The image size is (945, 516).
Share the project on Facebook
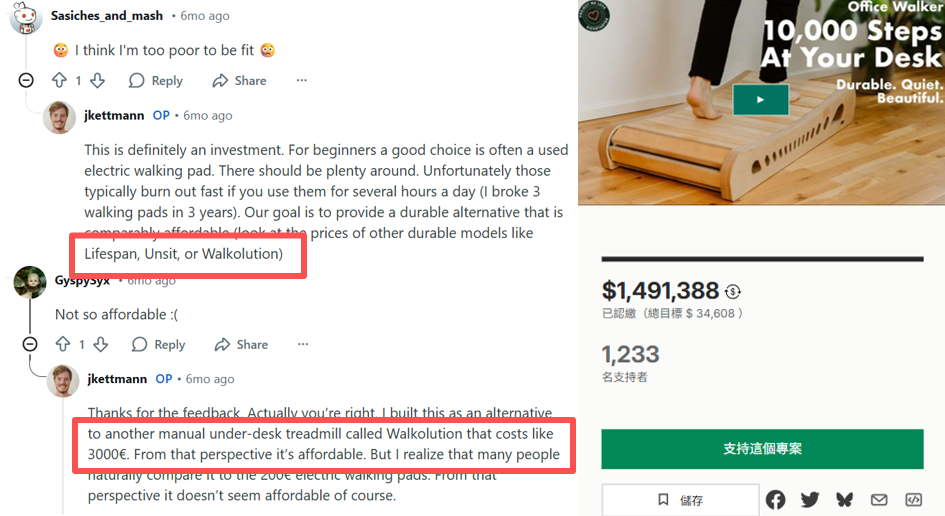[776, 500]
